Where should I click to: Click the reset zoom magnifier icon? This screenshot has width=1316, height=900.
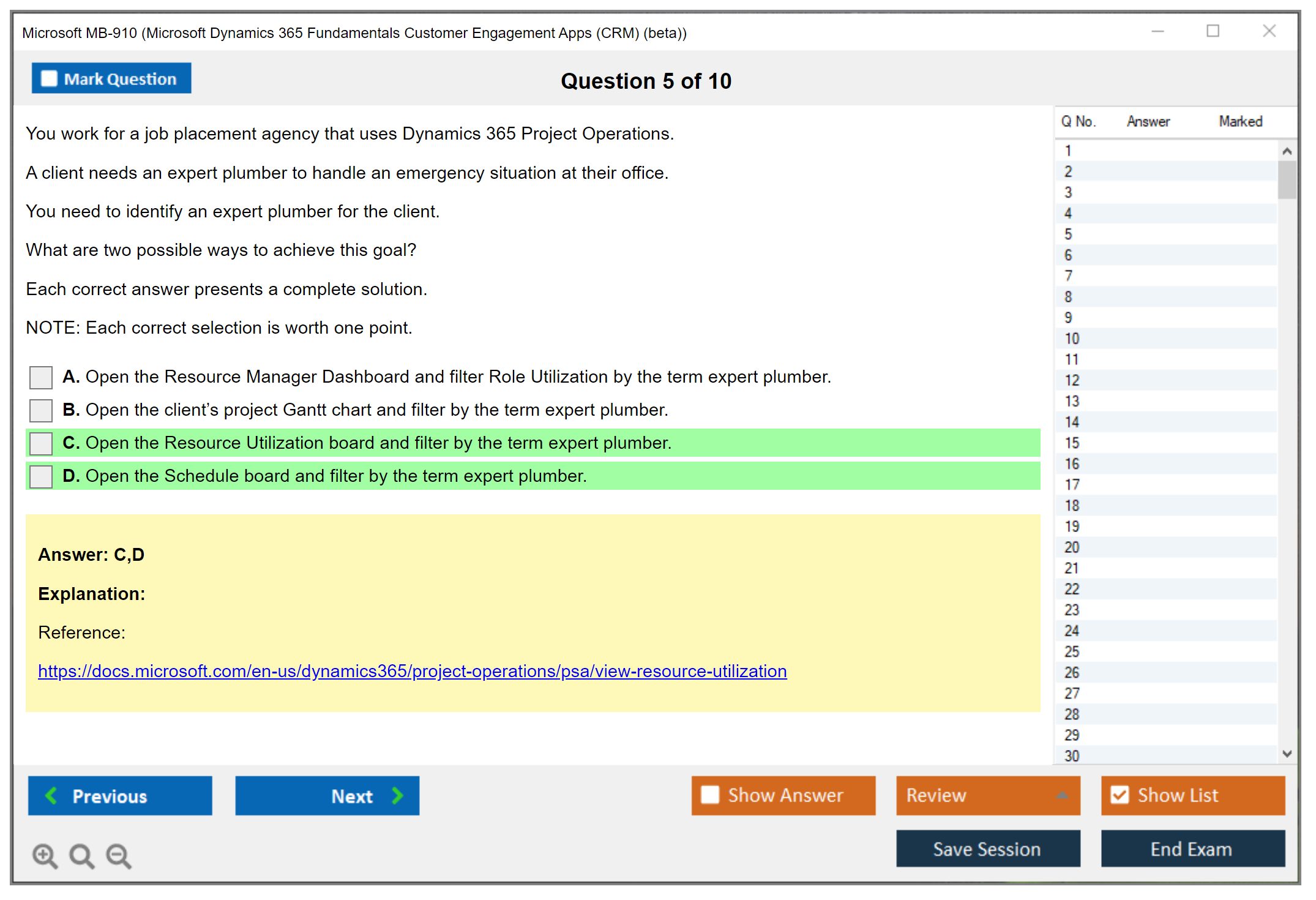pos(81,855)
